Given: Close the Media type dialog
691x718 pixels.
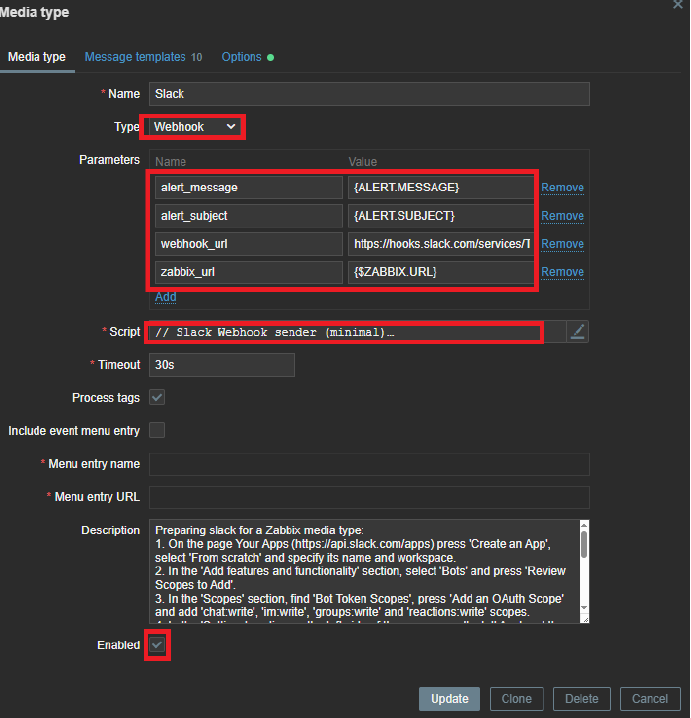Looking at the screenshot, I should coord(678,5).
